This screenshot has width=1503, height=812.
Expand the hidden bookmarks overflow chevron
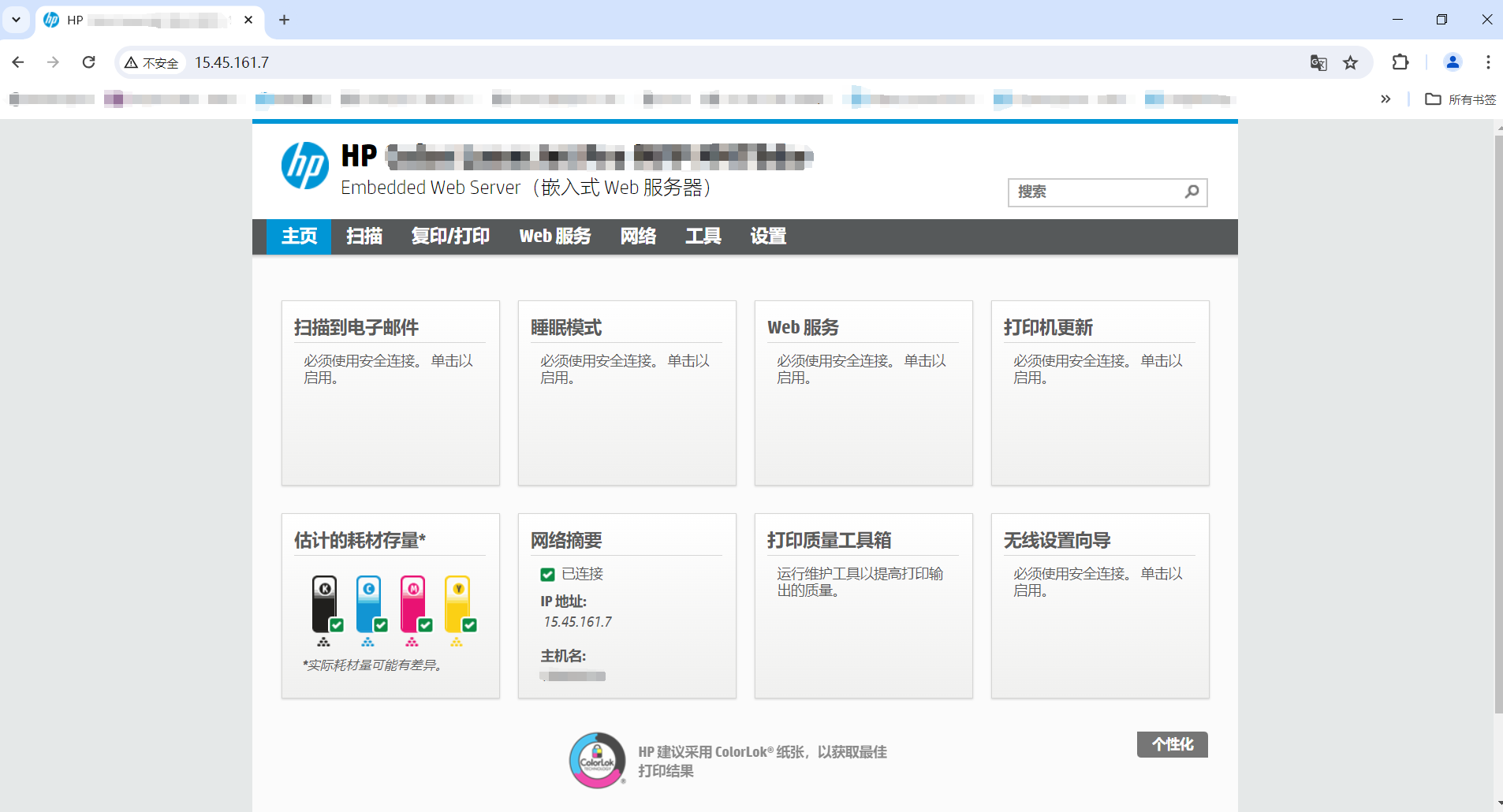pyautogui.click(x=1386, y=99)
